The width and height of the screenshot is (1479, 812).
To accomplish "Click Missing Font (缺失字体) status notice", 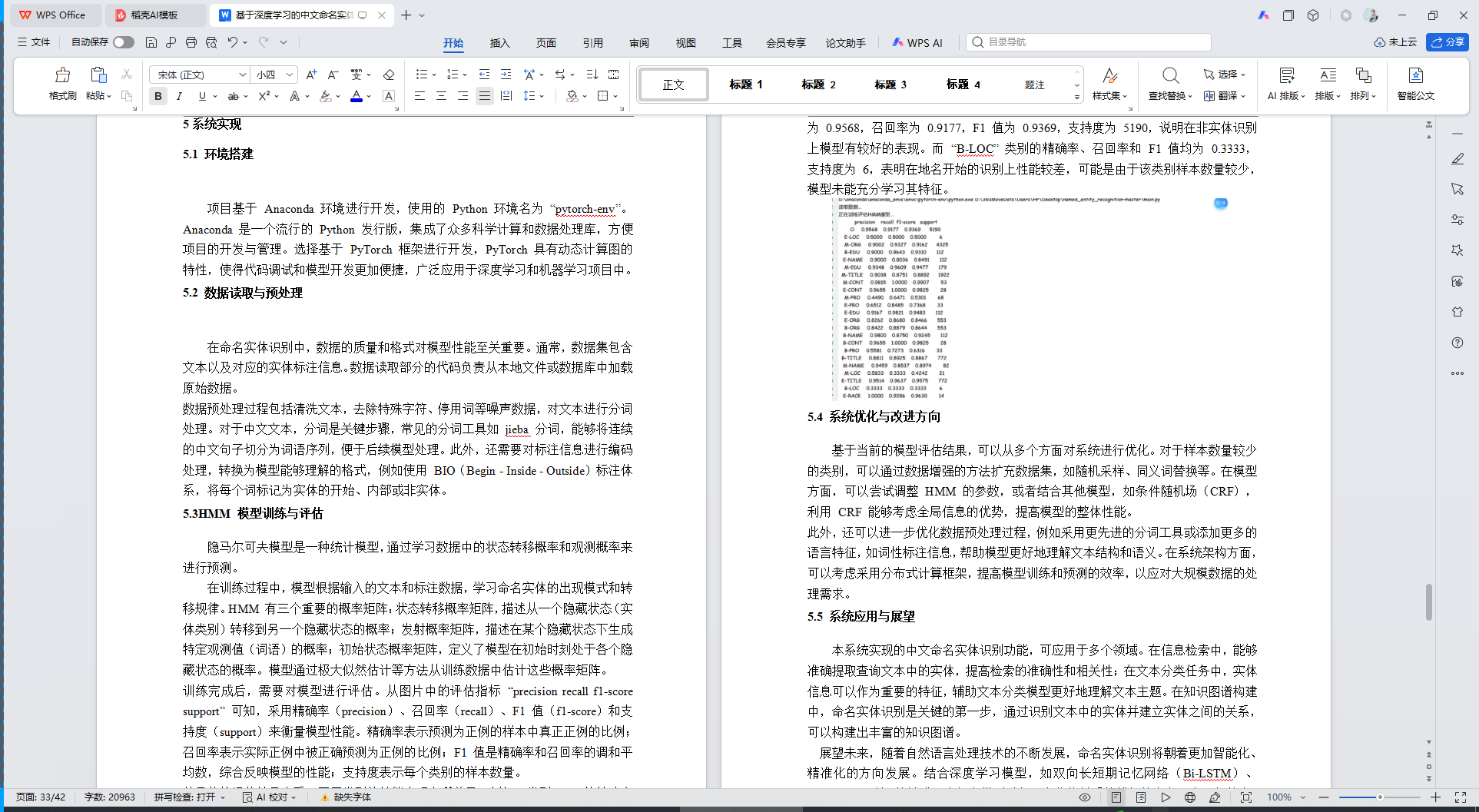I will [x=347, y=797].
